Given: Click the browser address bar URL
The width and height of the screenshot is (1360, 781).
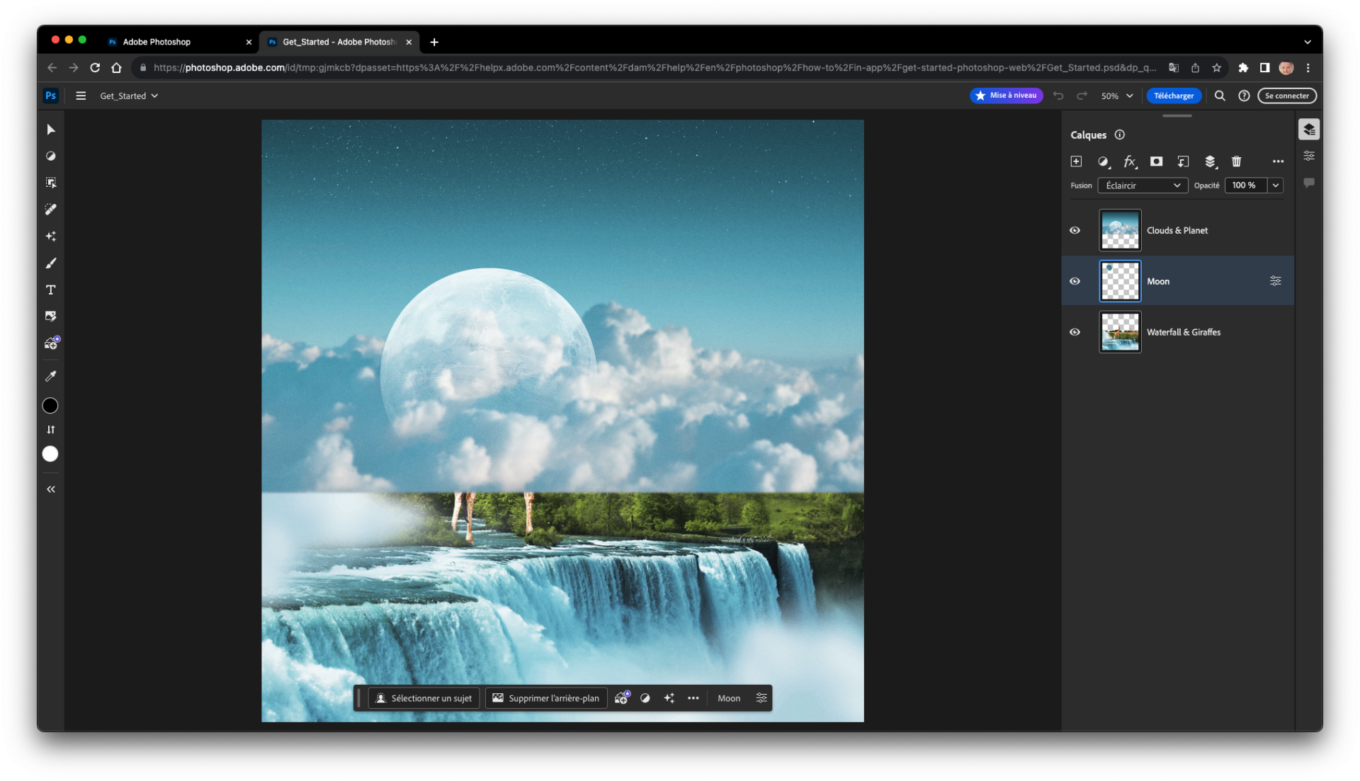Looking at the screenshot, I should point(655,68).
